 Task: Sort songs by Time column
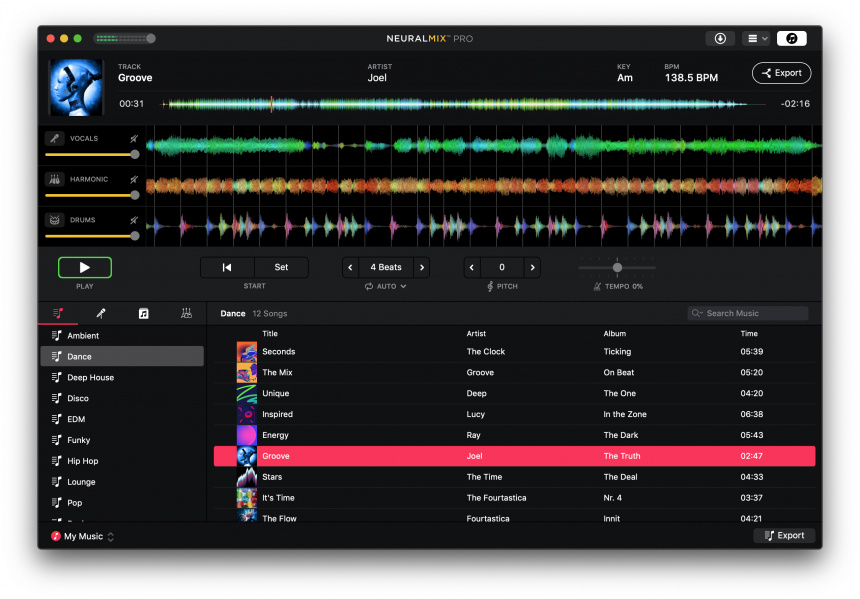pos(749,334)
